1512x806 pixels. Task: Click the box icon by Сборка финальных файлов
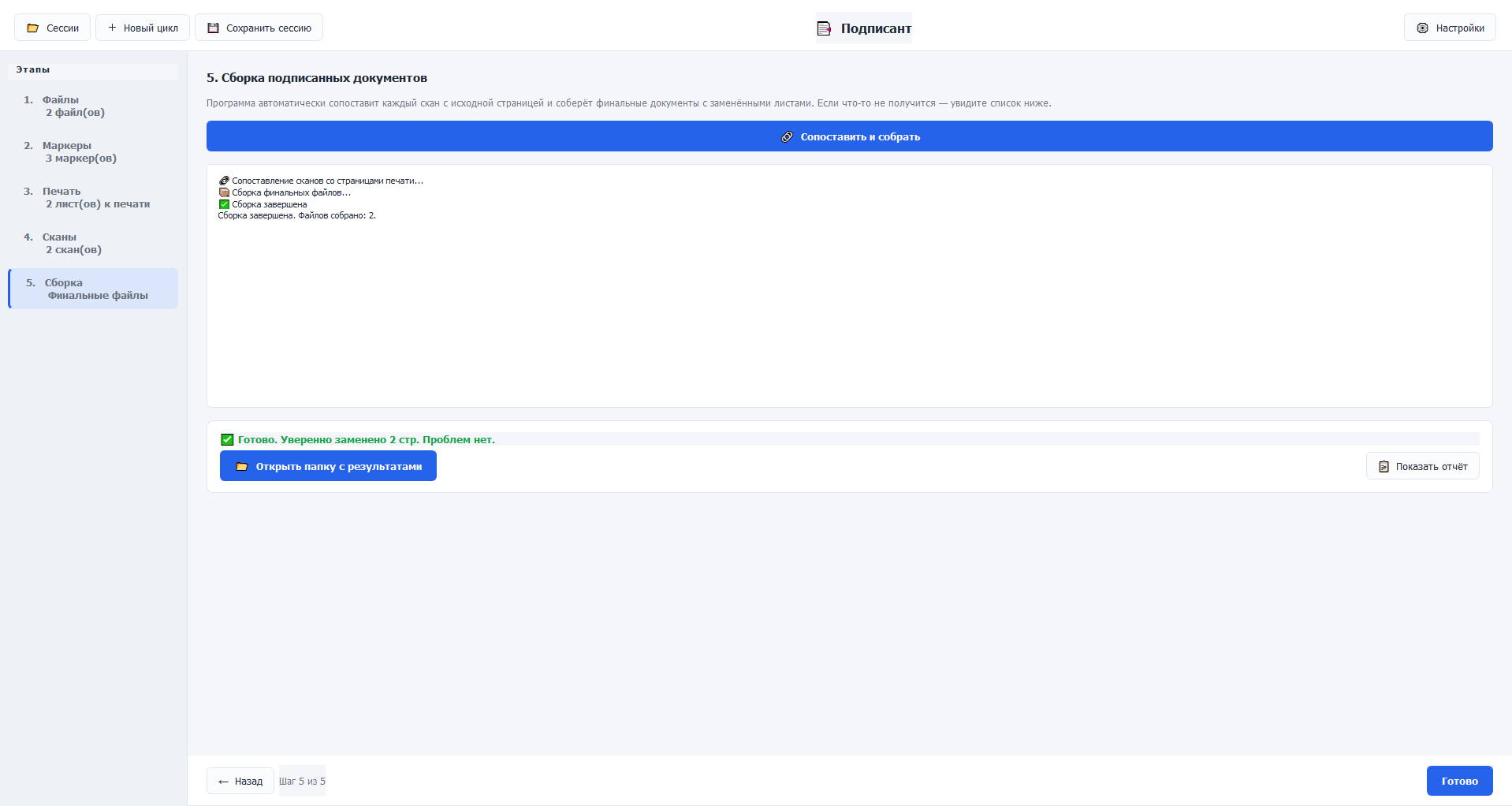click(x=224, y=192)
